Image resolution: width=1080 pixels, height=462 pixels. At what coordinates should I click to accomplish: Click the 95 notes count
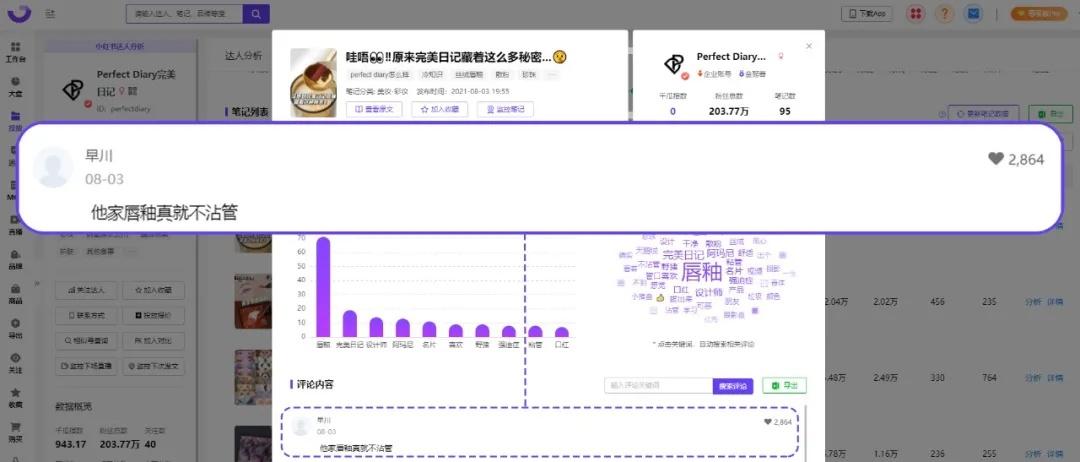[785, 112]
